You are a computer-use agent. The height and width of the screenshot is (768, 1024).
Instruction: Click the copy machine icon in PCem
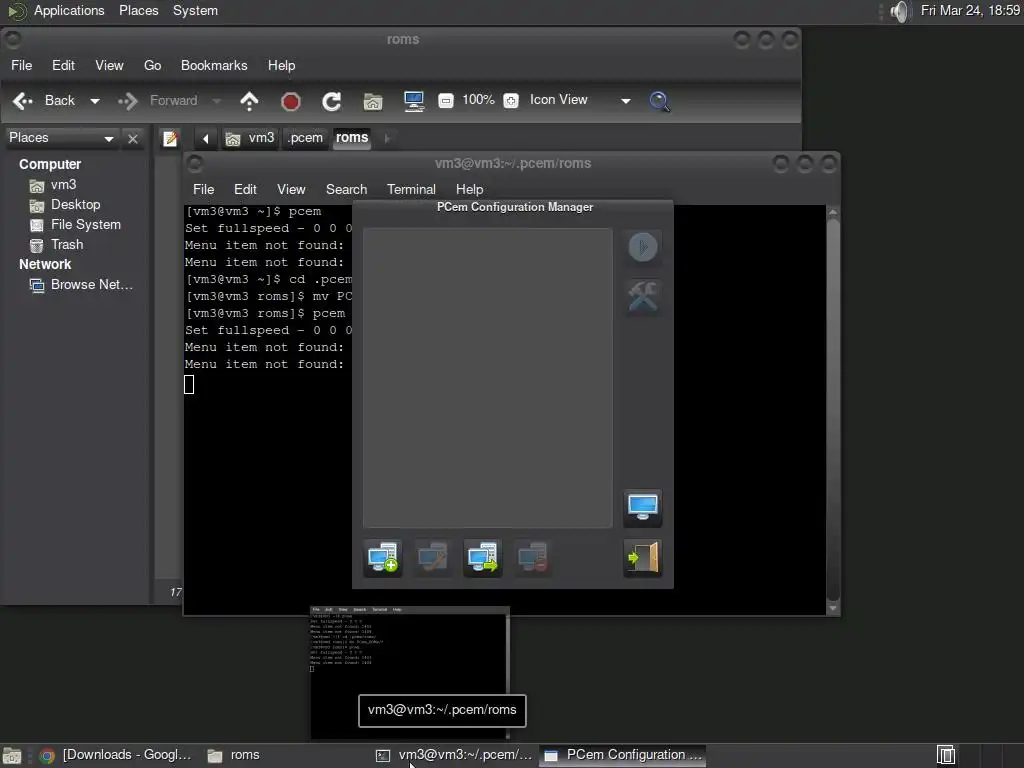[x=483, y=558]
